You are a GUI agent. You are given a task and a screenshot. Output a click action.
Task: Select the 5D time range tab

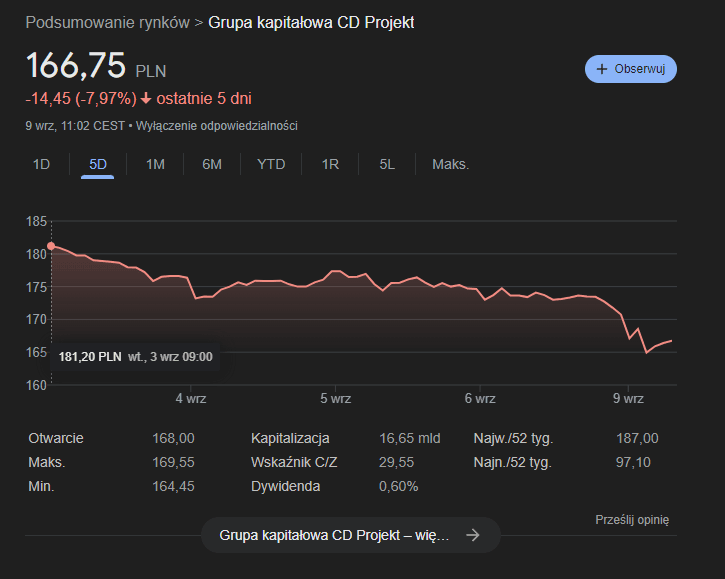pyautogui.click(x=98, y=164)
